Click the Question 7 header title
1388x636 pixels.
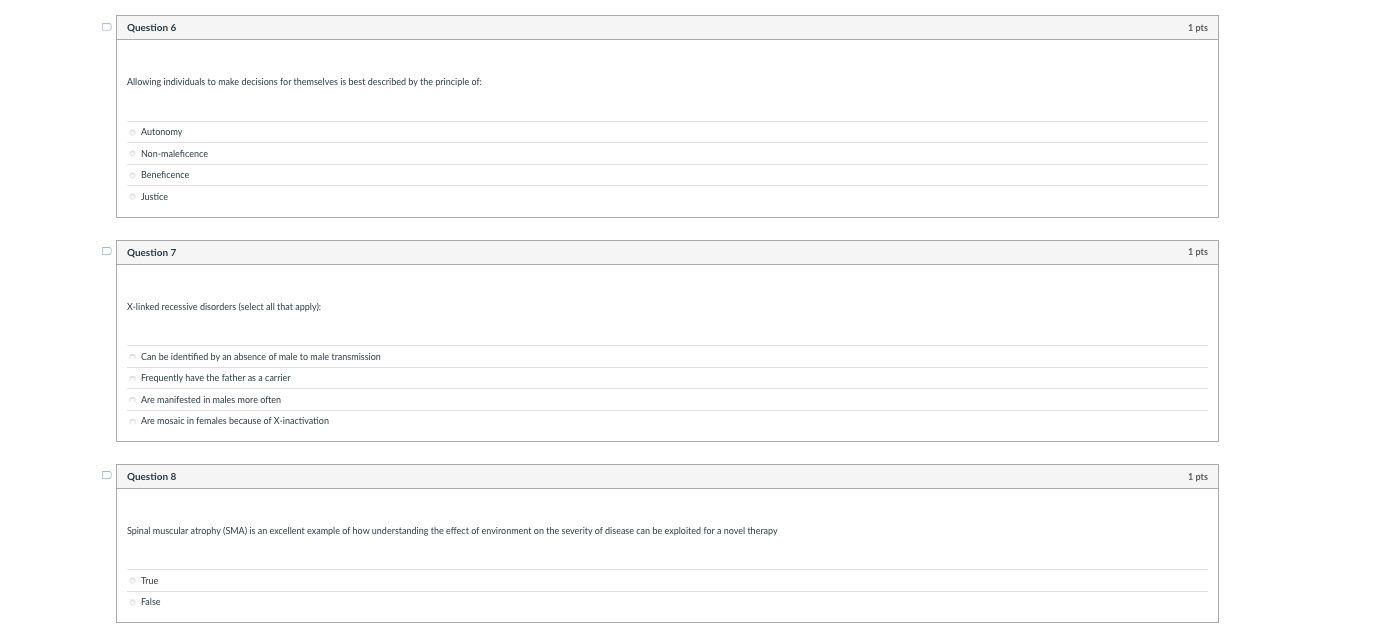coord(151,253)
